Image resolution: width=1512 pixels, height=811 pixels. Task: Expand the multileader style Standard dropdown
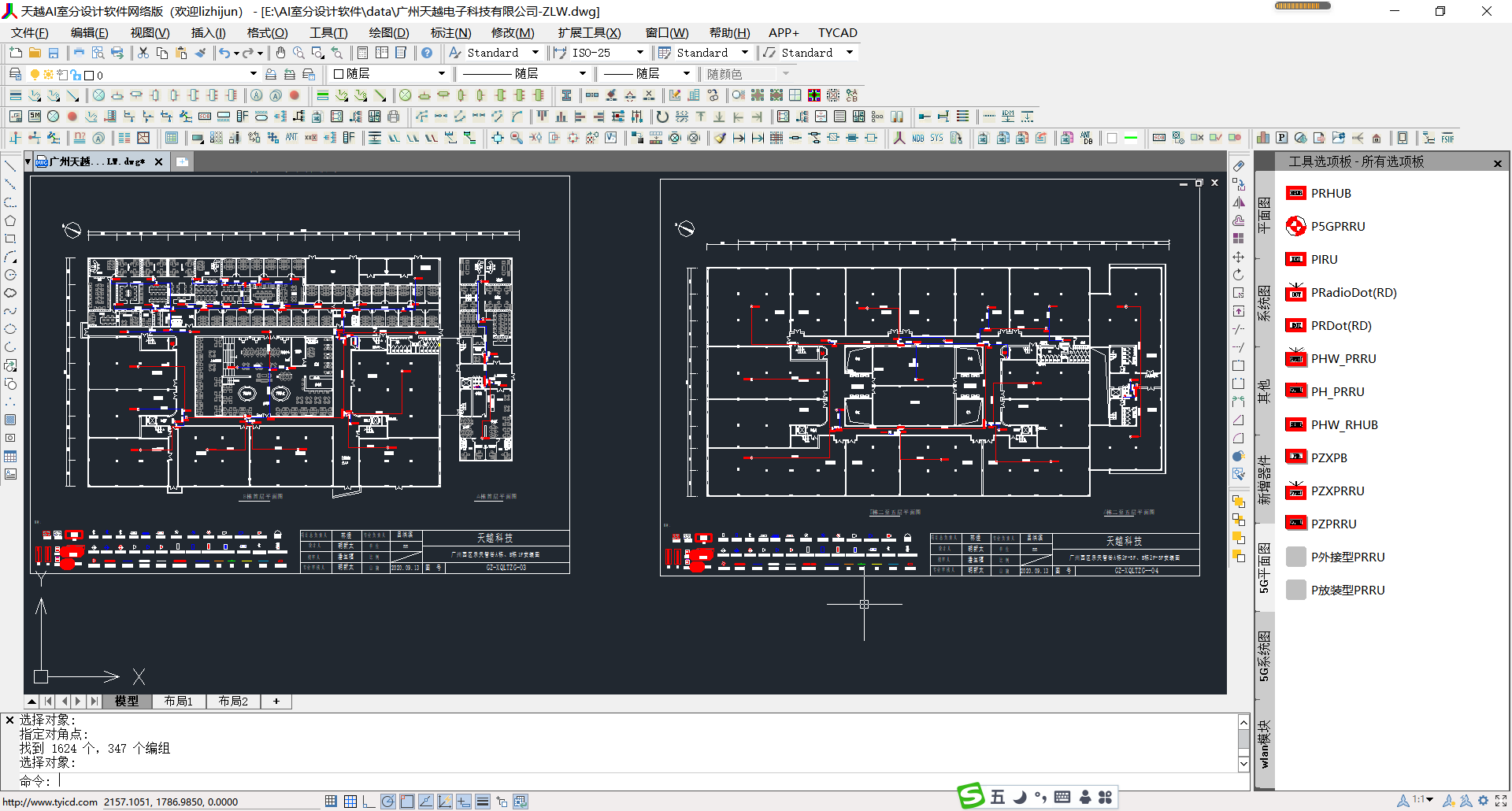tap(850, 53)
